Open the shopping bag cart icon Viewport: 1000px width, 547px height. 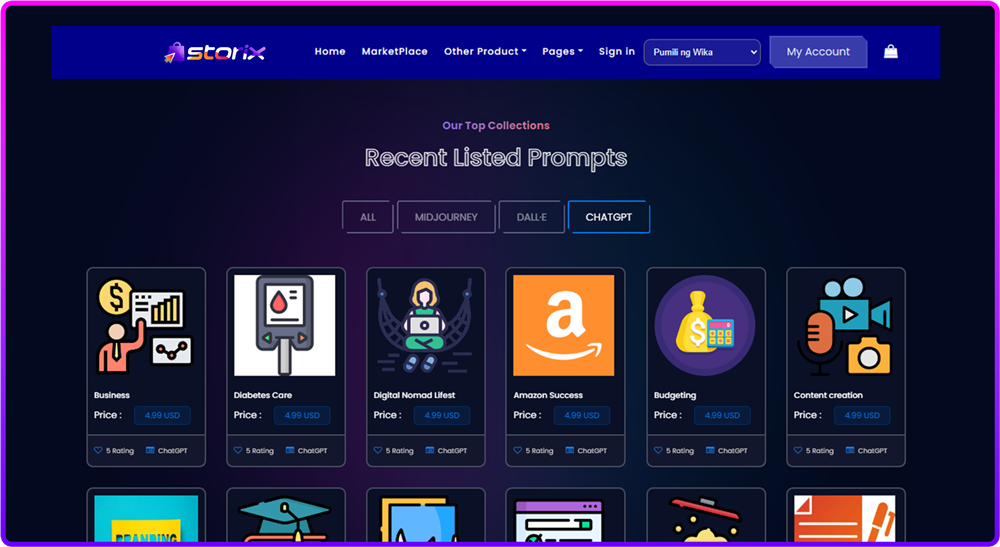pos(890,52)
